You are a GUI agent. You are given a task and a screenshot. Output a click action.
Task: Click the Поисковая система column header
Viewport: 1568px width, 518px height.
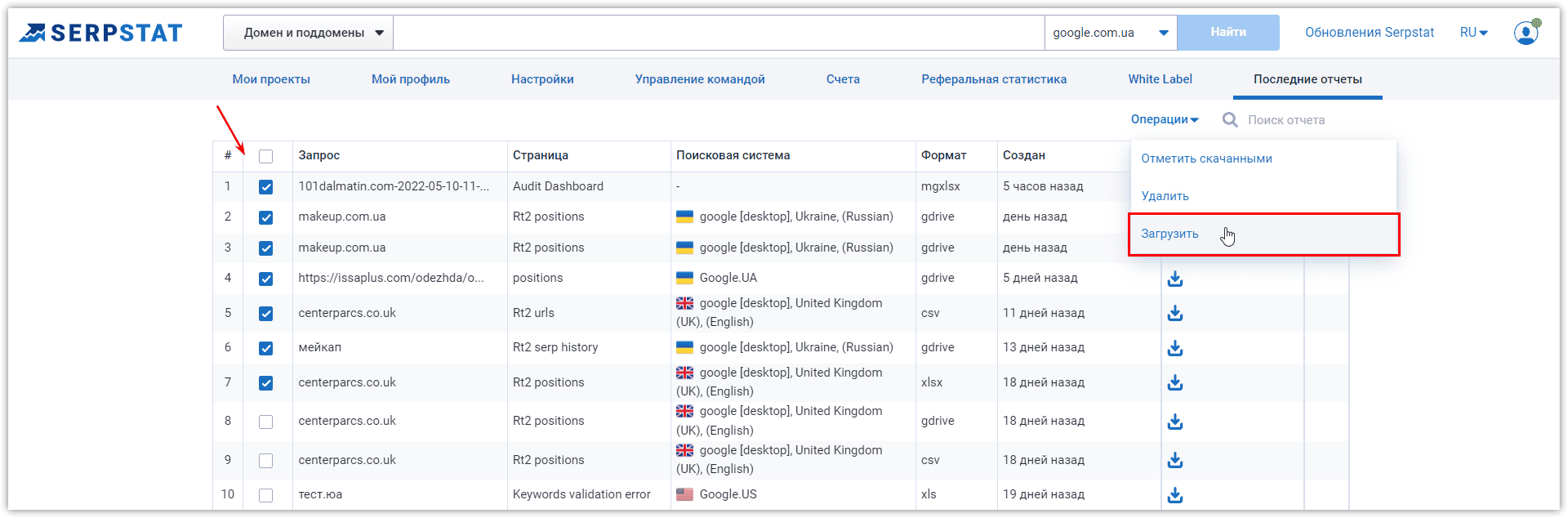pyautogui.click(x=733, y=155)
